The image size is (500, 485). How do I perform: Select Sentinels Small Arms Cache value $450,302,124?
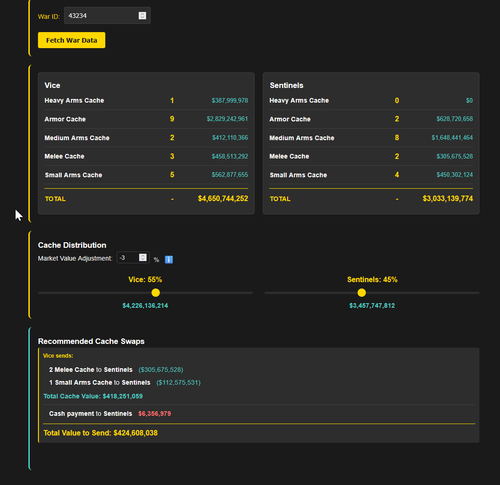[455, 175]
